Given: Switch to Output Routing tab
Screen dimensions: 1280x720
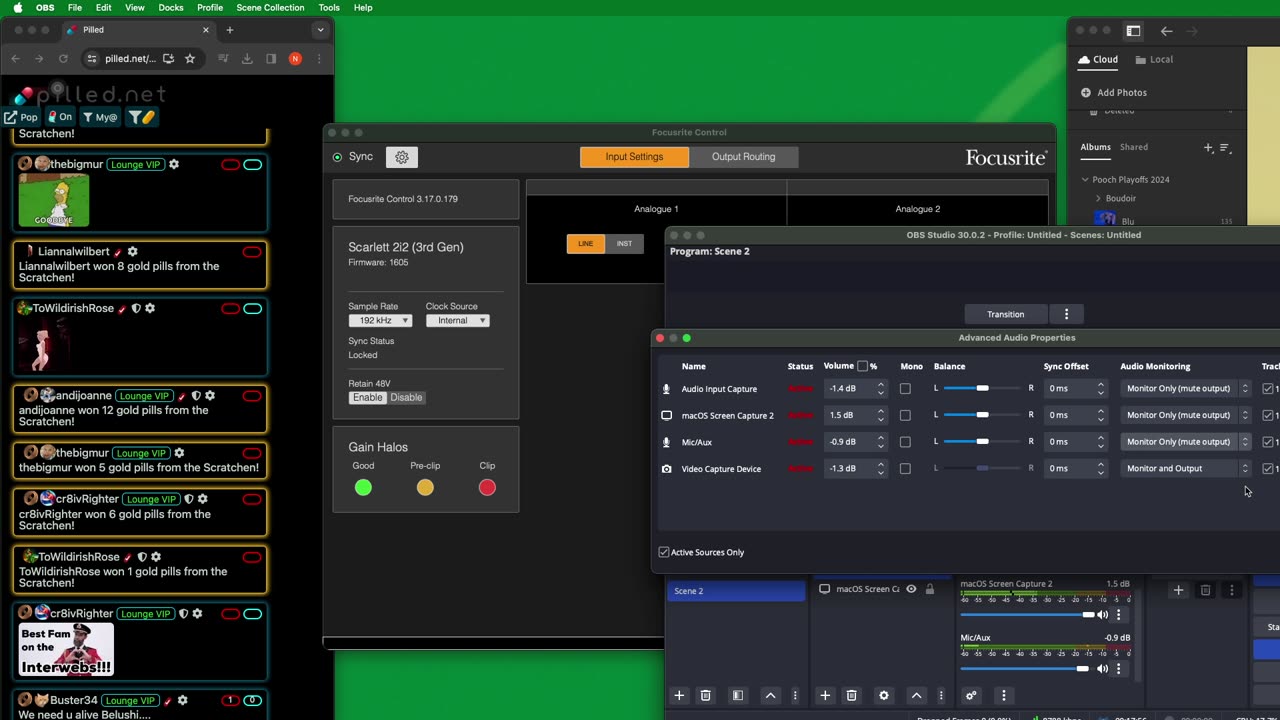Looking at the screenshot, I should pyautogui.click(x=743, y=157).
